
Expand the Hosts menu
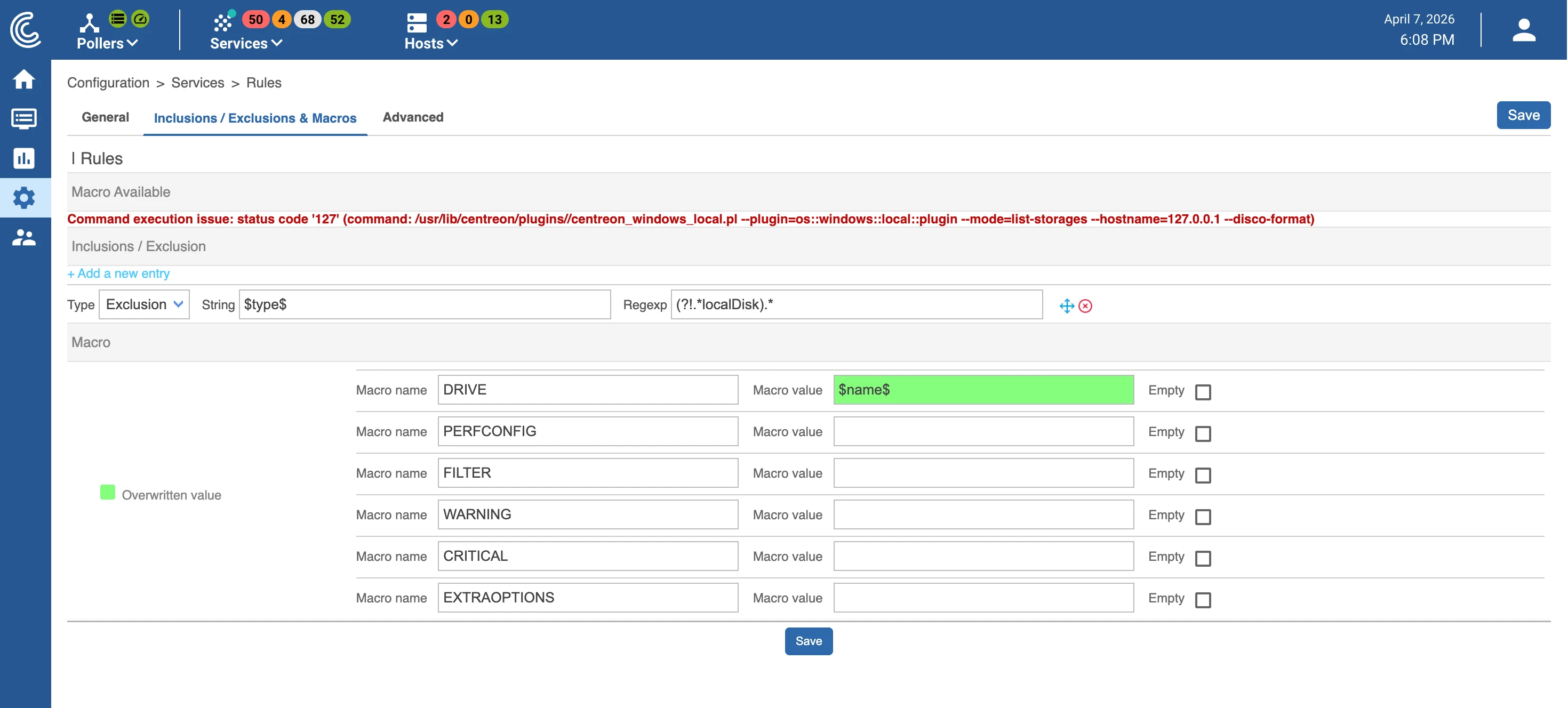point(430,43)
